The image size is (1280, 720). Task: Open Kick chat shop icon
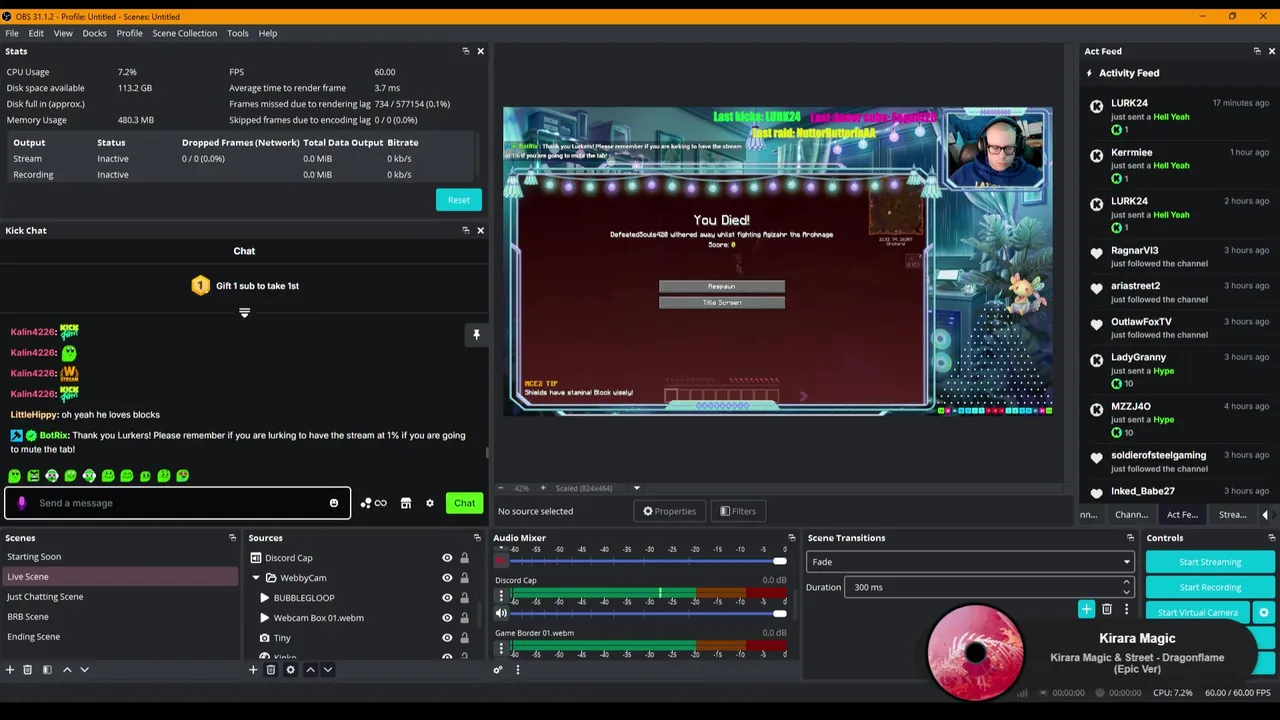pos(406,503)
